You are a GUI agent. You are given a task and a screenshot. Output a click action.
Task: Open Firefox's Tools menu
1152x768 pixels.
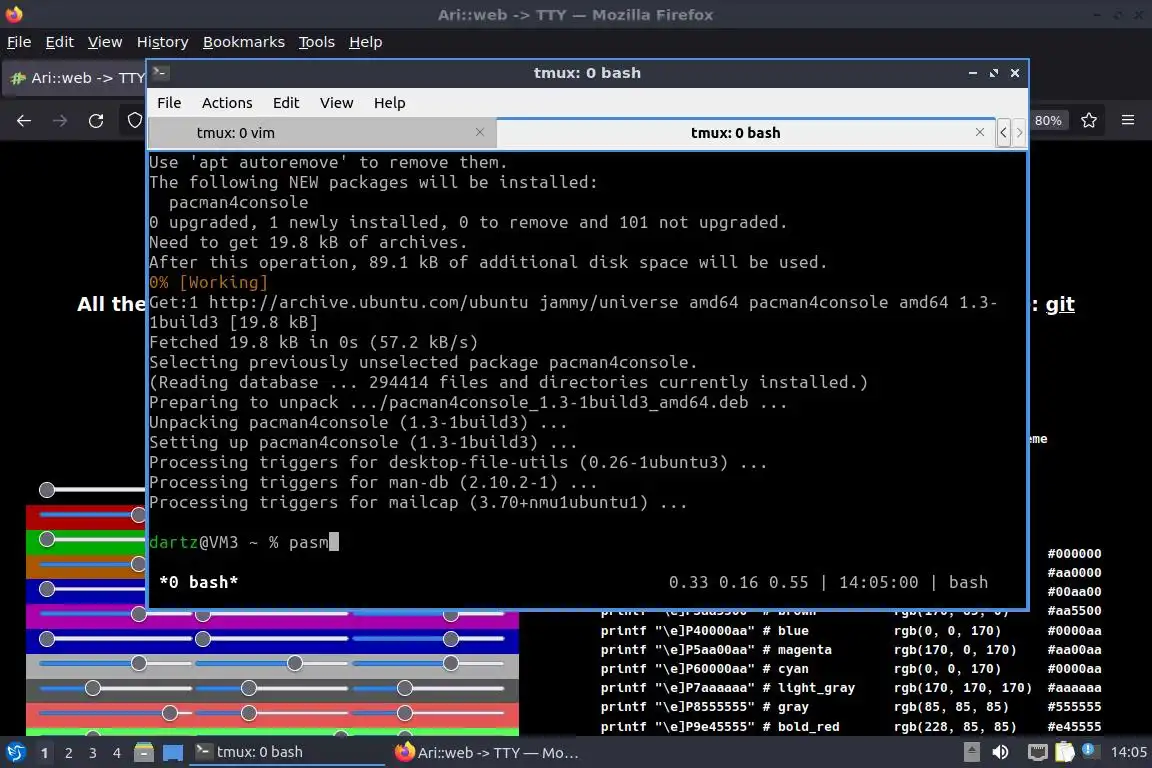click(317, 42)
